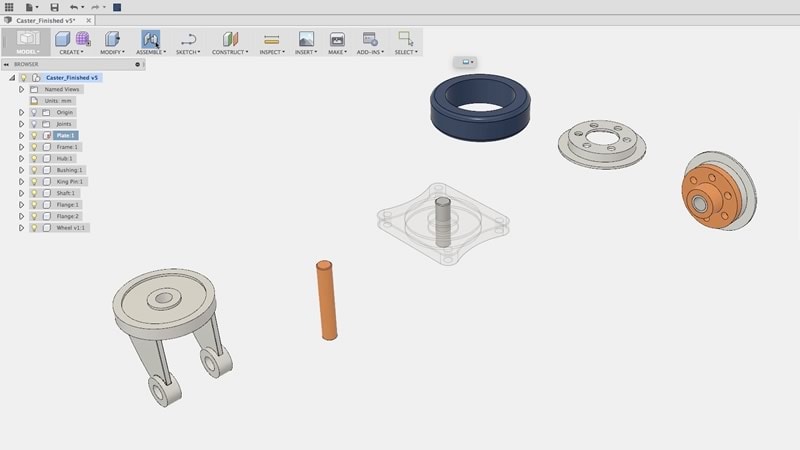Collapse the Caster_Finished v5 root node
The height and width of the screenshot is (450, 800).
point(12,78)
